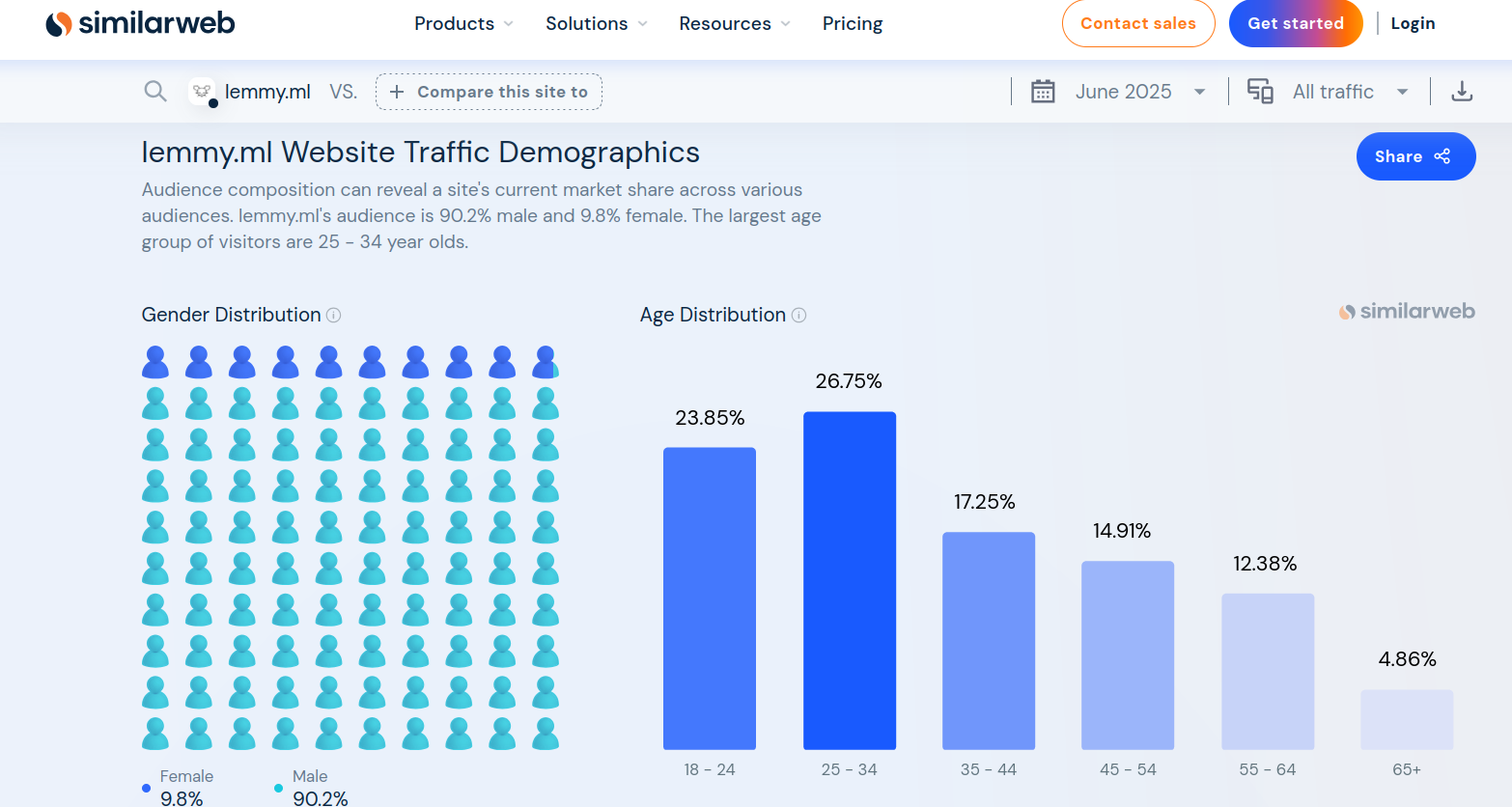The height and width of the screenshot is (807, 1512).
Task: Click the calendar icon beside June 2025
Action: (x=1043, y=92)
